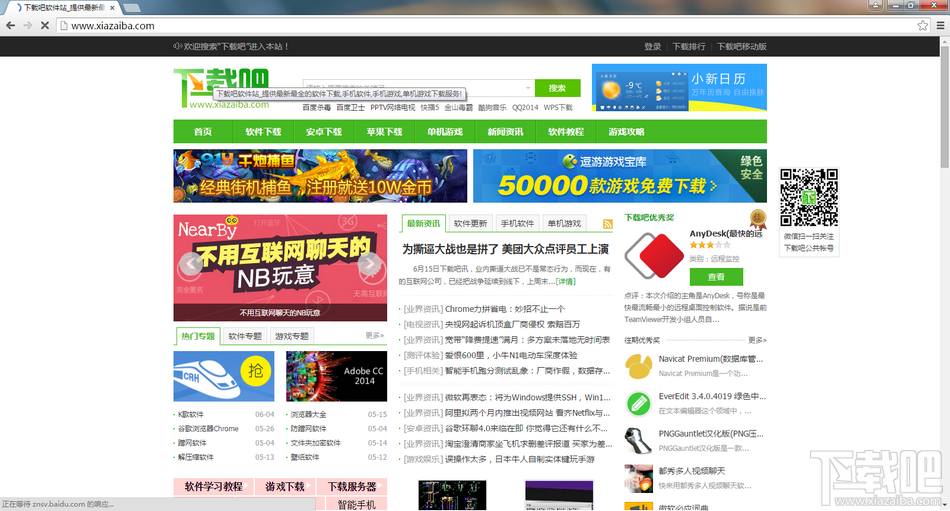Switch to the 手机软件 tab
The width and height of the screenshot is (950, 511).
tap(517, 223)
